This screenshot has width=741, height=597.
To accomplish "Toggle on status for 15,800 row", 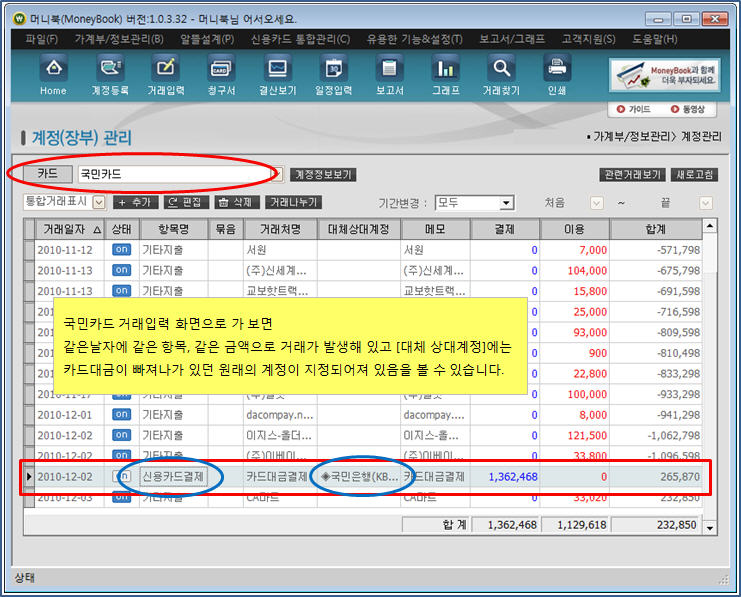I will 121,291.
